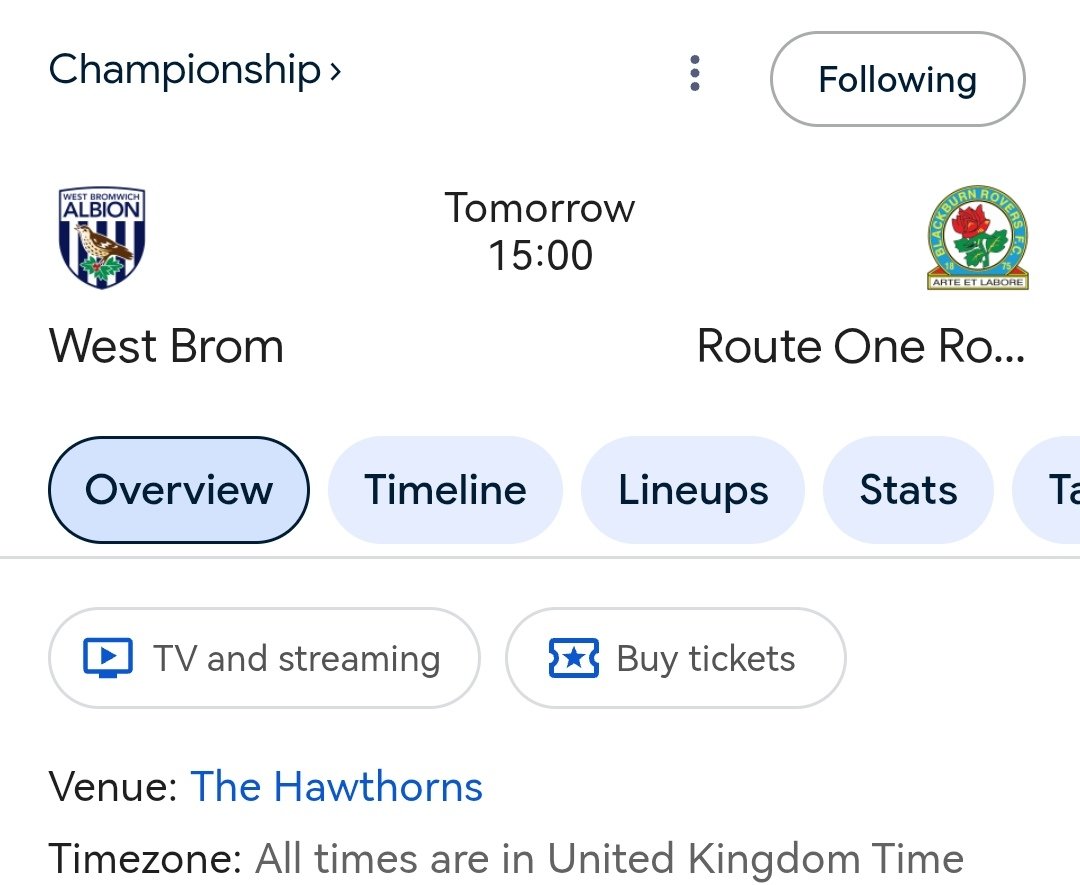Tap the Route One Ro... team name
Image resolution: width=1080 pixels, height=885 pixels.
861,346
